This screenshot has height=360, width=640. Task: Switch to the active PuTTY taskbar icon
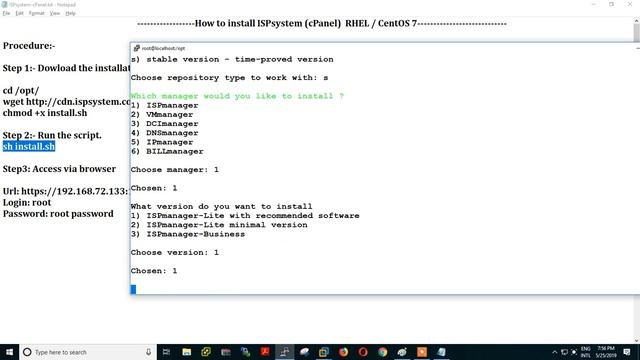click(284, 352)
